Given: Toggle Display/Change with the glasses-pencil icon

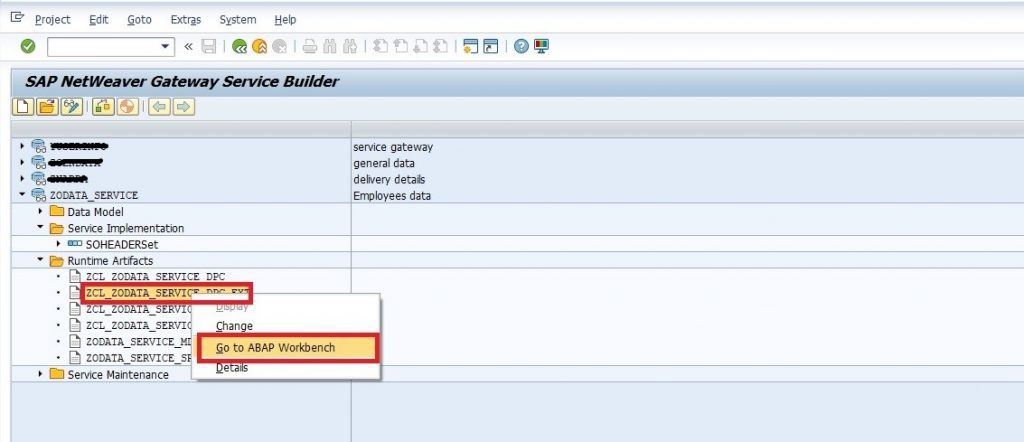Looking at the screenshot, I should [x=72, y=106].
